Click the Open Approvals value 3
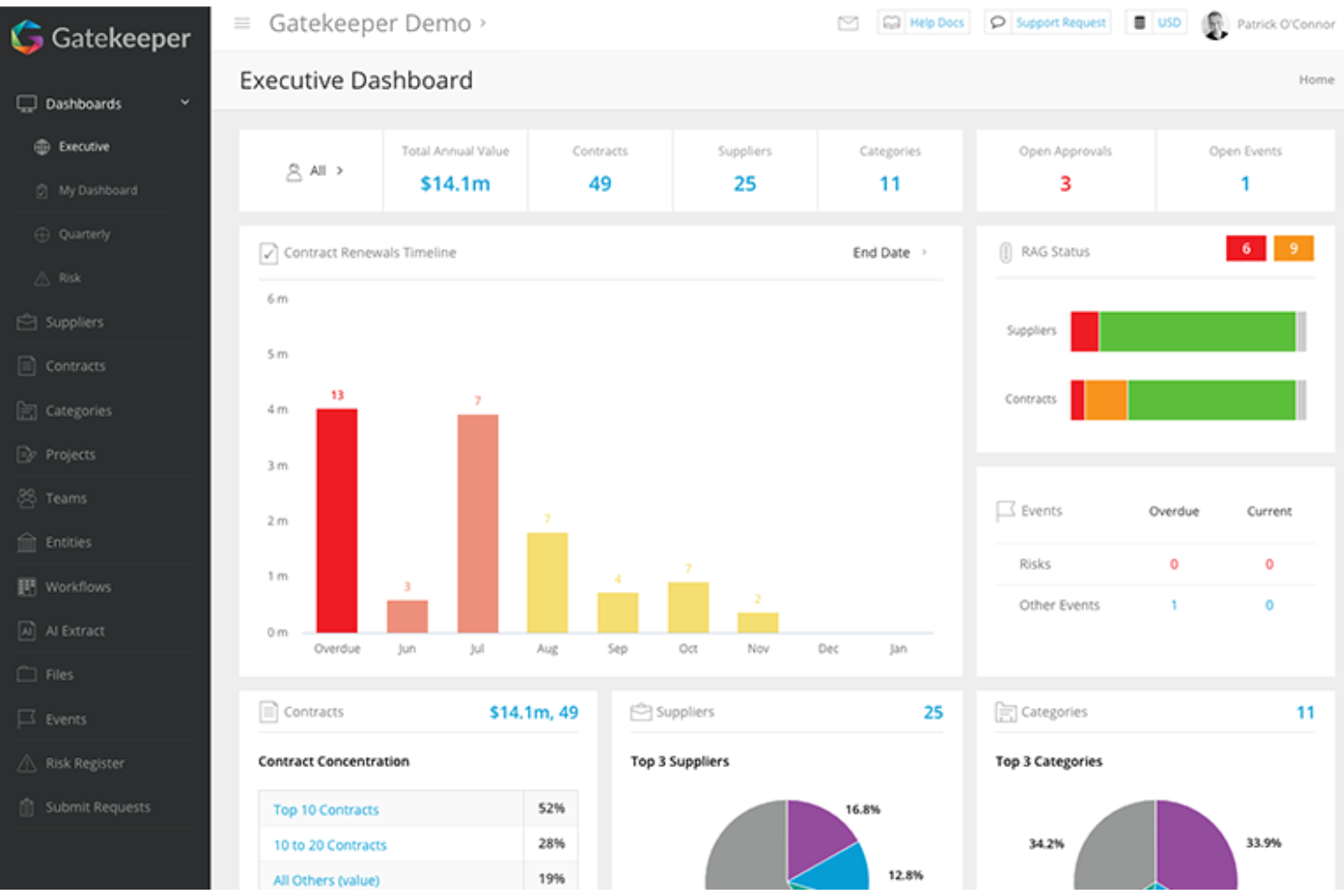 [x=1065, y=184]
